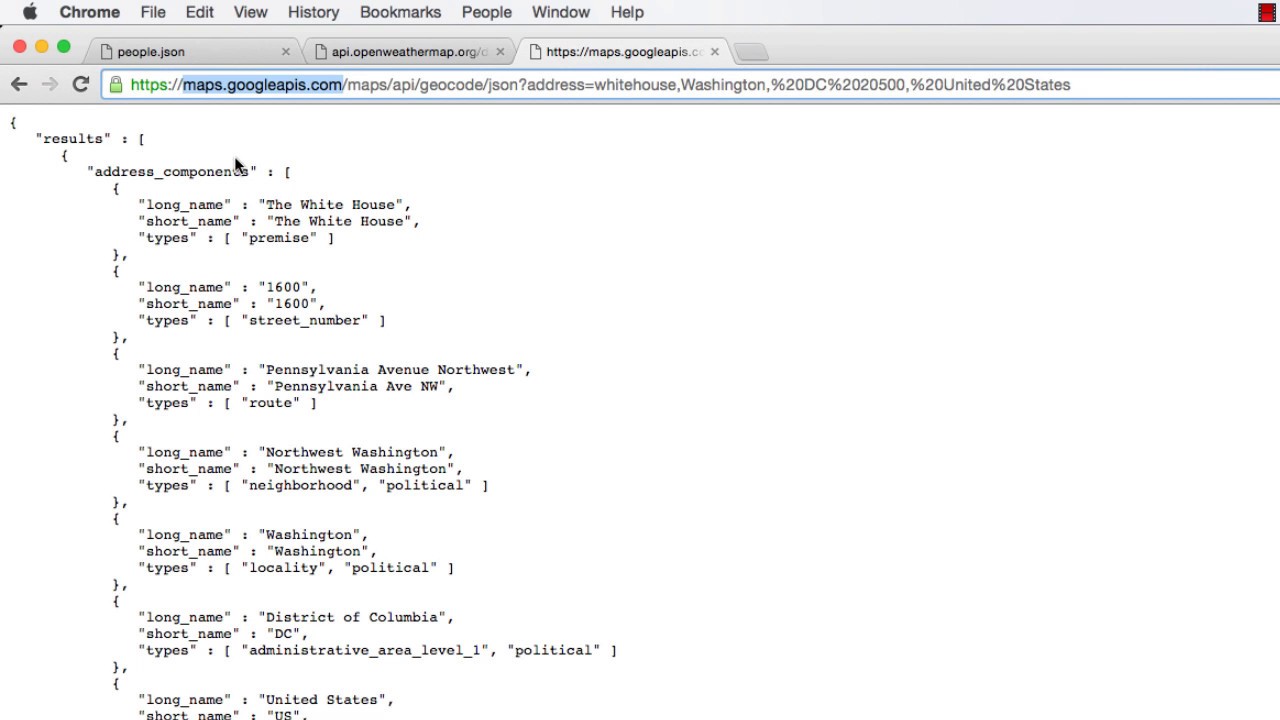Click the long_name value "United States"
This screenshot has width=1280, height=720.
pyautogui.click(x=322, y=700)
